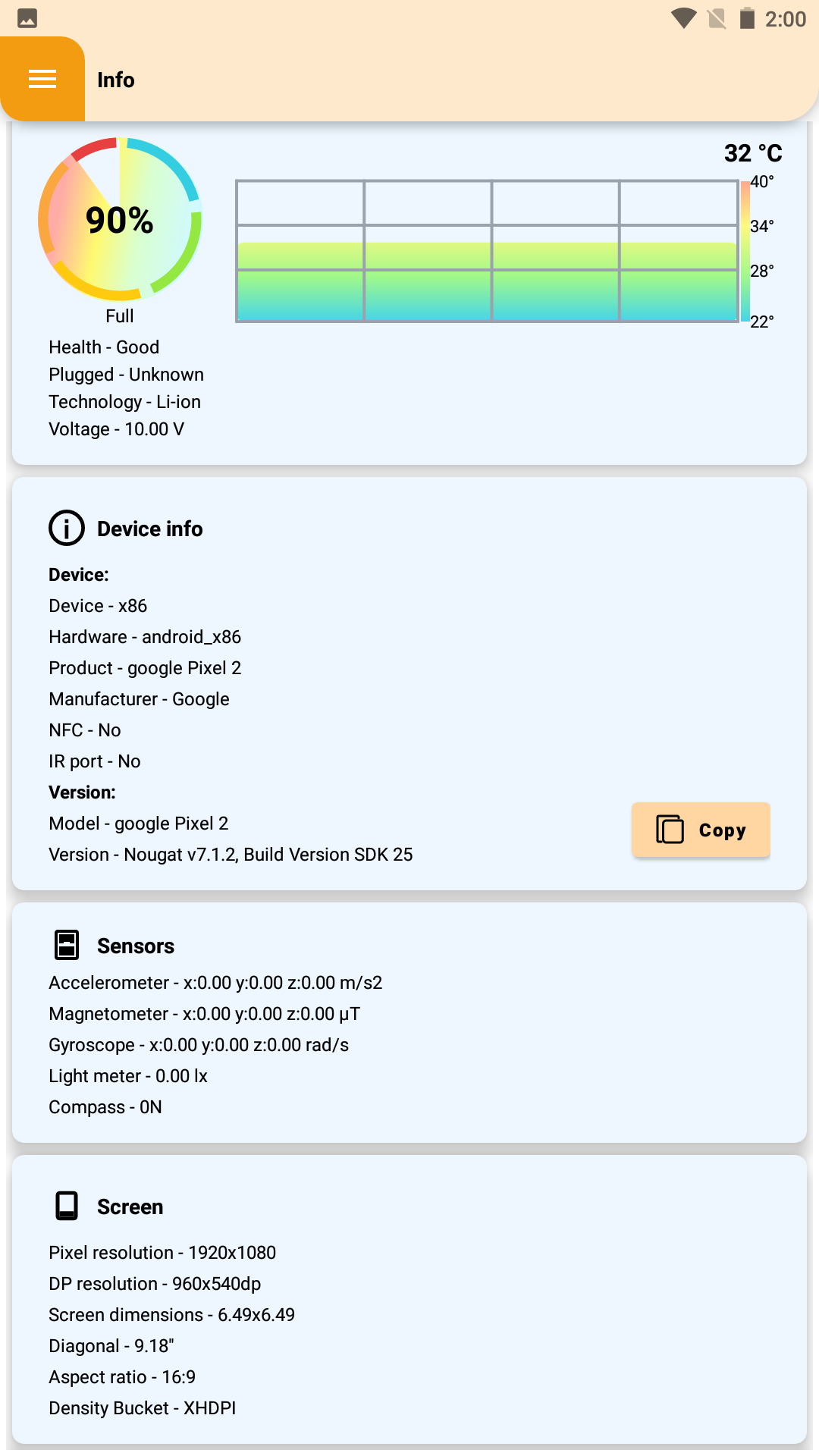Screen dimensions: 819x1456
Task: Tap the Info title in header
Action: click(x=116, y=80)
